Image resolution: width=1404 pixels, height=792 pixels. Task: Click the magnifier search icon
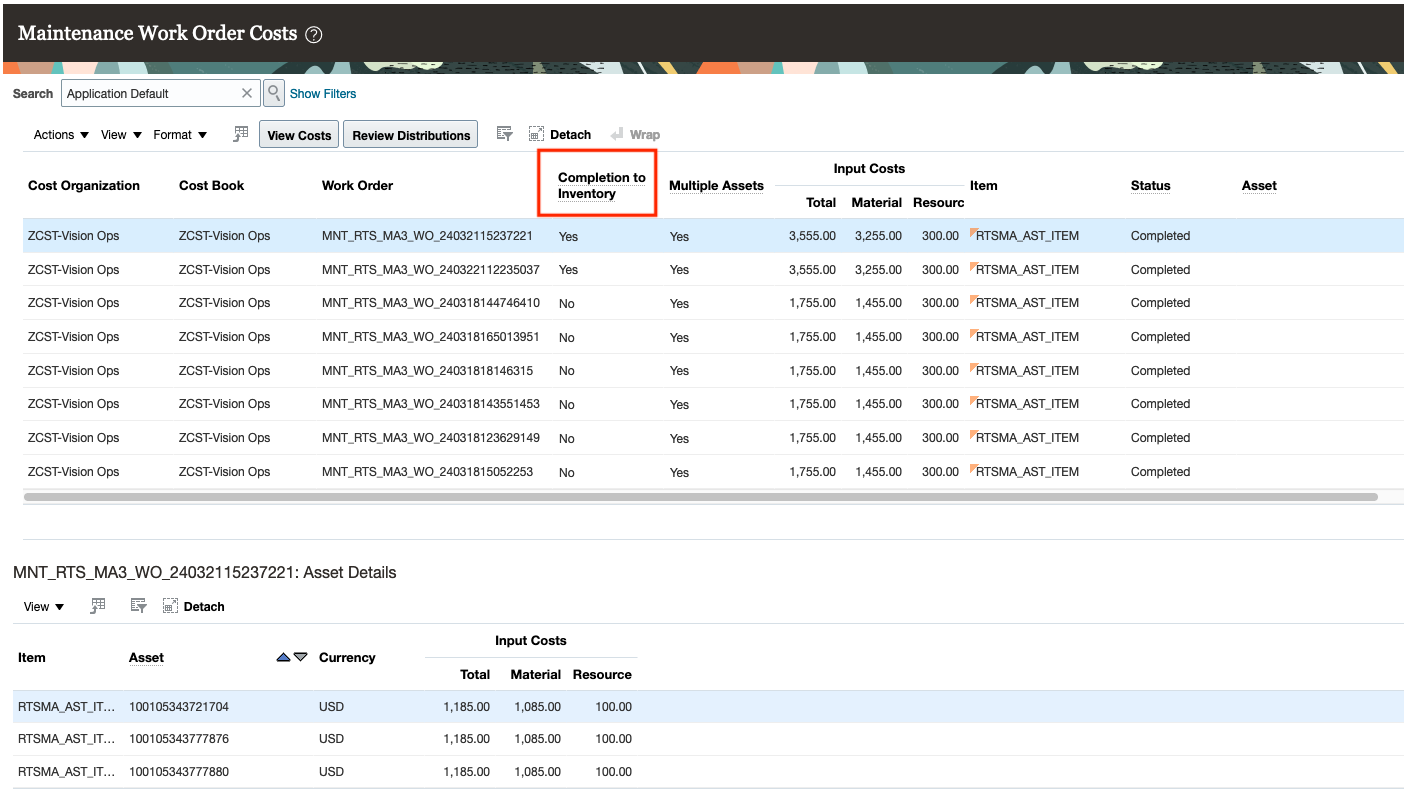click(x=274, y=93)
